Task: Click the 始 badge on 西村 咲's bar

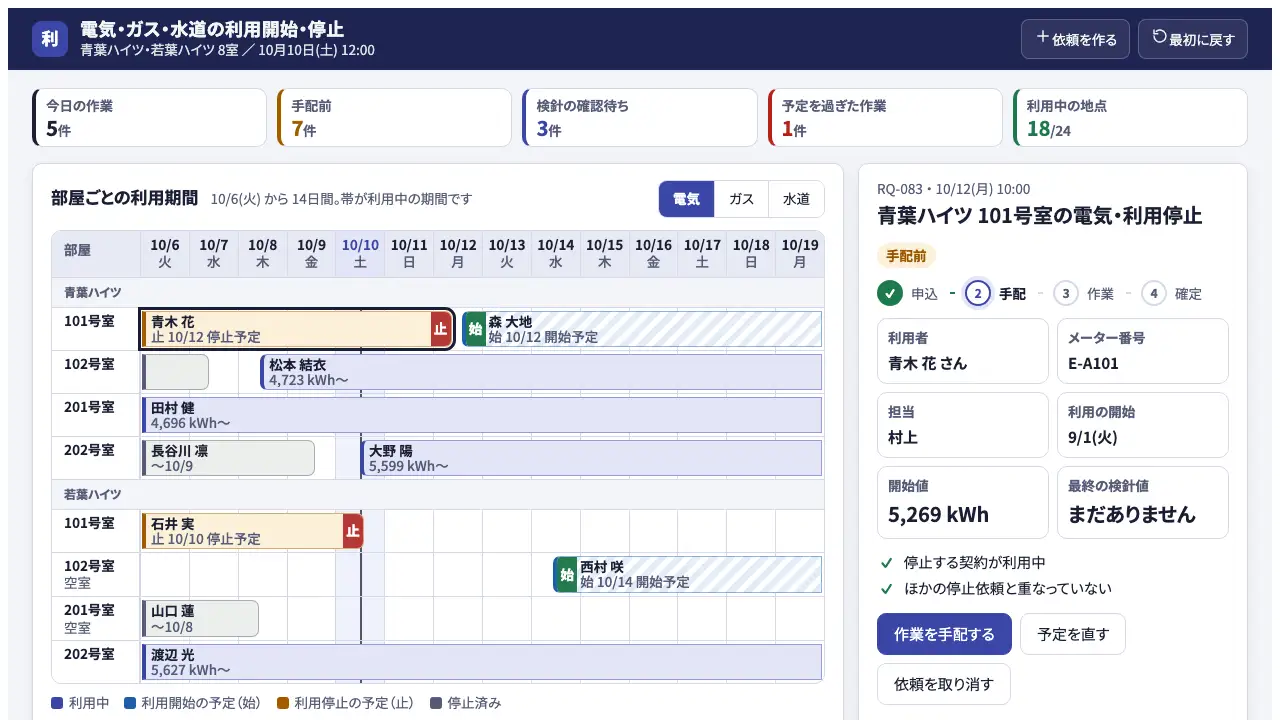Action: tap(566, 575)
